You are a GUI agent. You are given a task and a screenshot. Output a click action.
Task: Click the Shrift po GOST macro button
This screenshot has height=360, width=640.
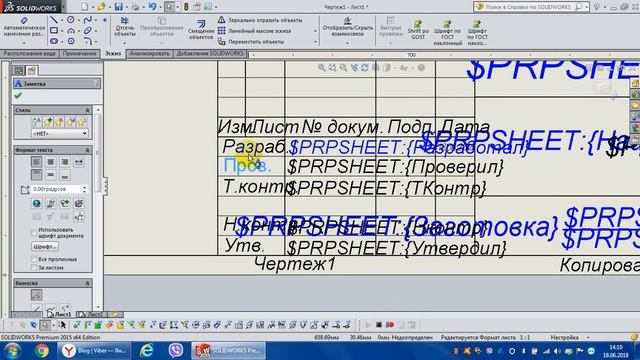click(x=418, y=30)
